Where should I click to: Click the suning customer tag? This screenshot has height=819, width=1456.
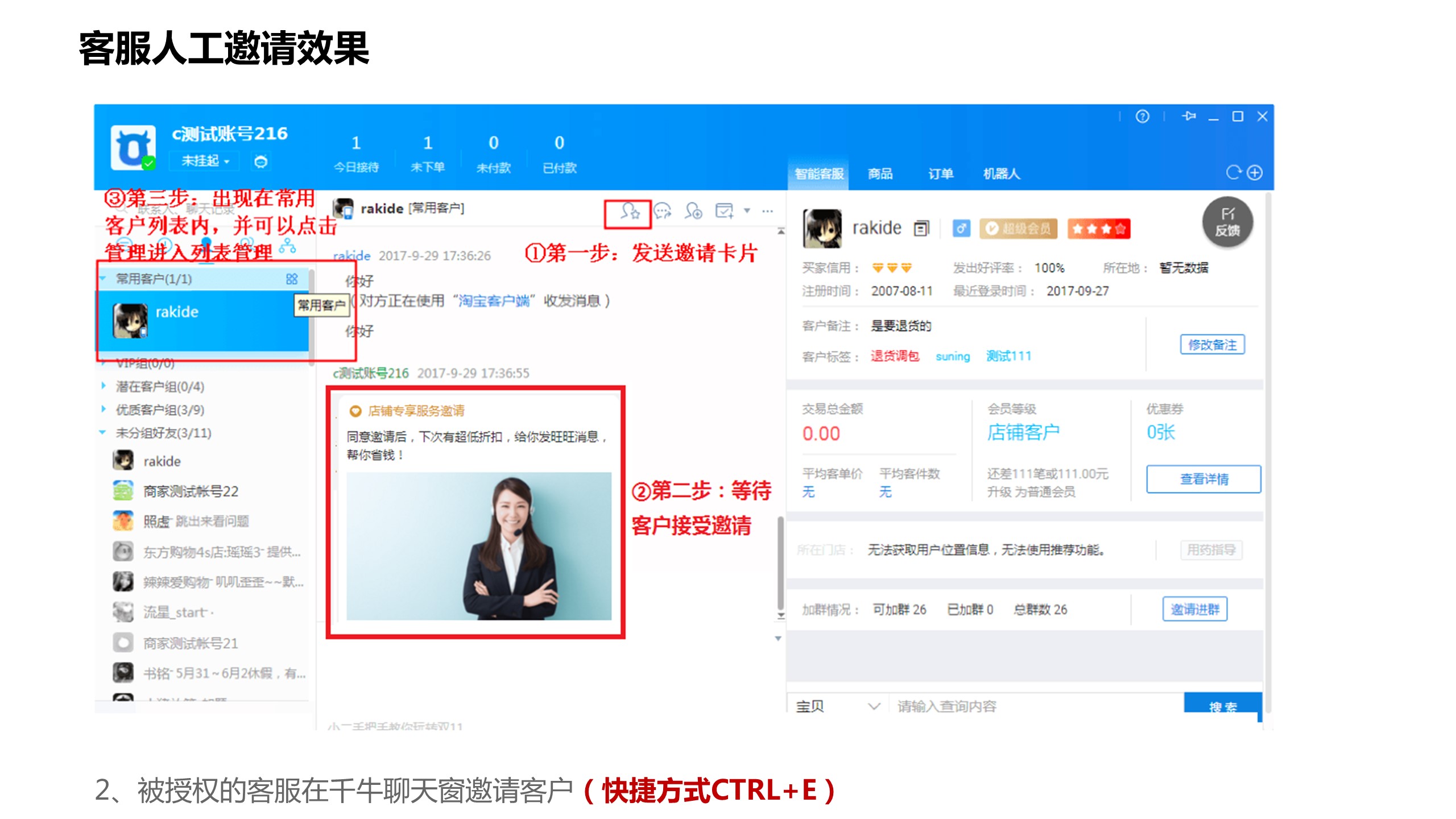(x=953, y=356)
